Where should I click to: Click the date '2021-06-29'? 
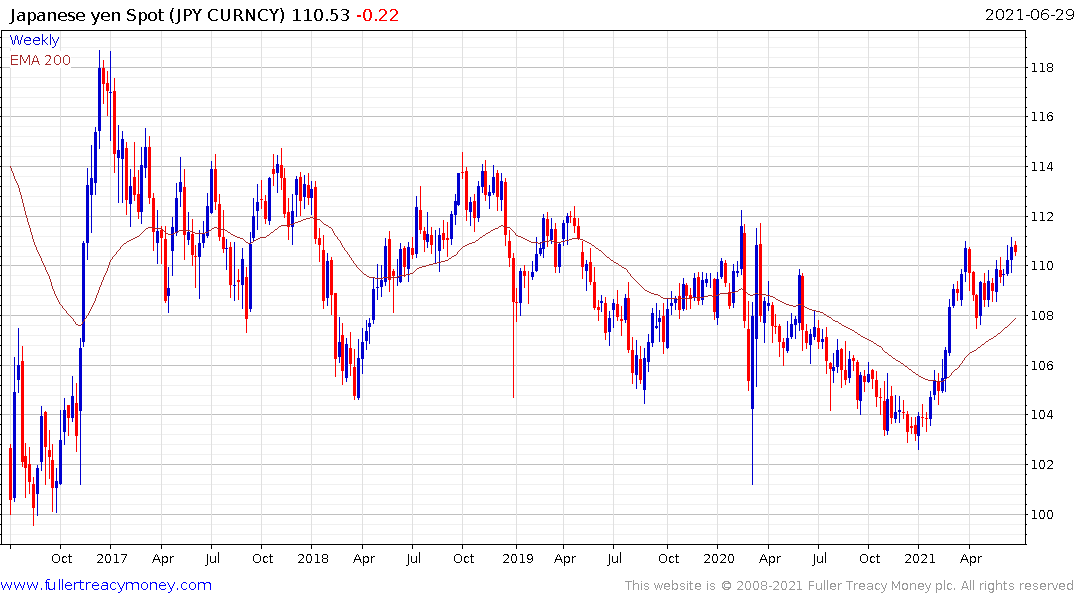pyautogui.click(x=1029, y=15)
